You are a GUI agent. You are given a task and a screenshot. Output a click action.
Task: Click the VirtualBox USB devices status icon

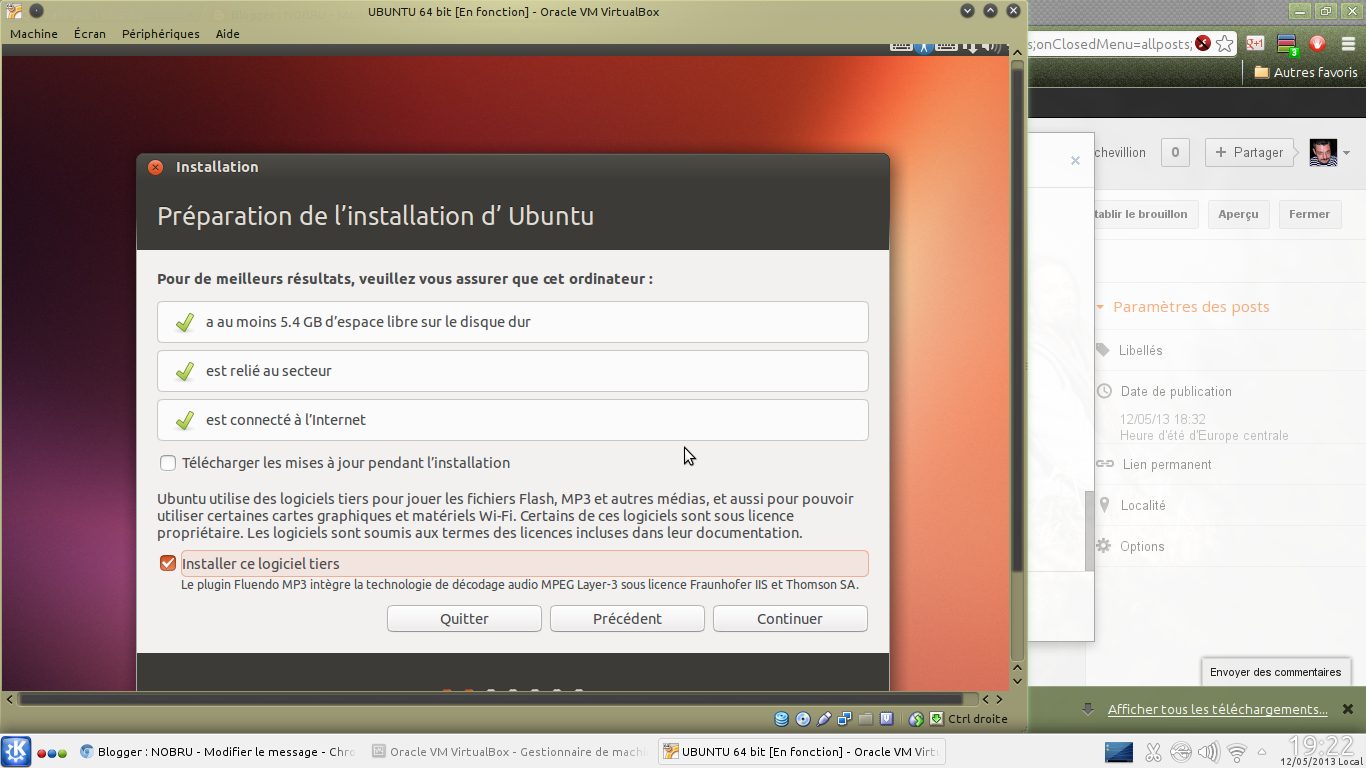(x=824, y=718)
